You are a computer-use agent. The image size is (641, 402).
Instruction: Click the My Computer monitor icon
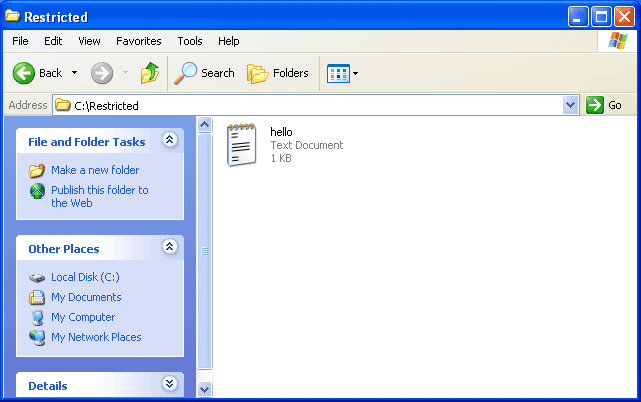(37, 318)
